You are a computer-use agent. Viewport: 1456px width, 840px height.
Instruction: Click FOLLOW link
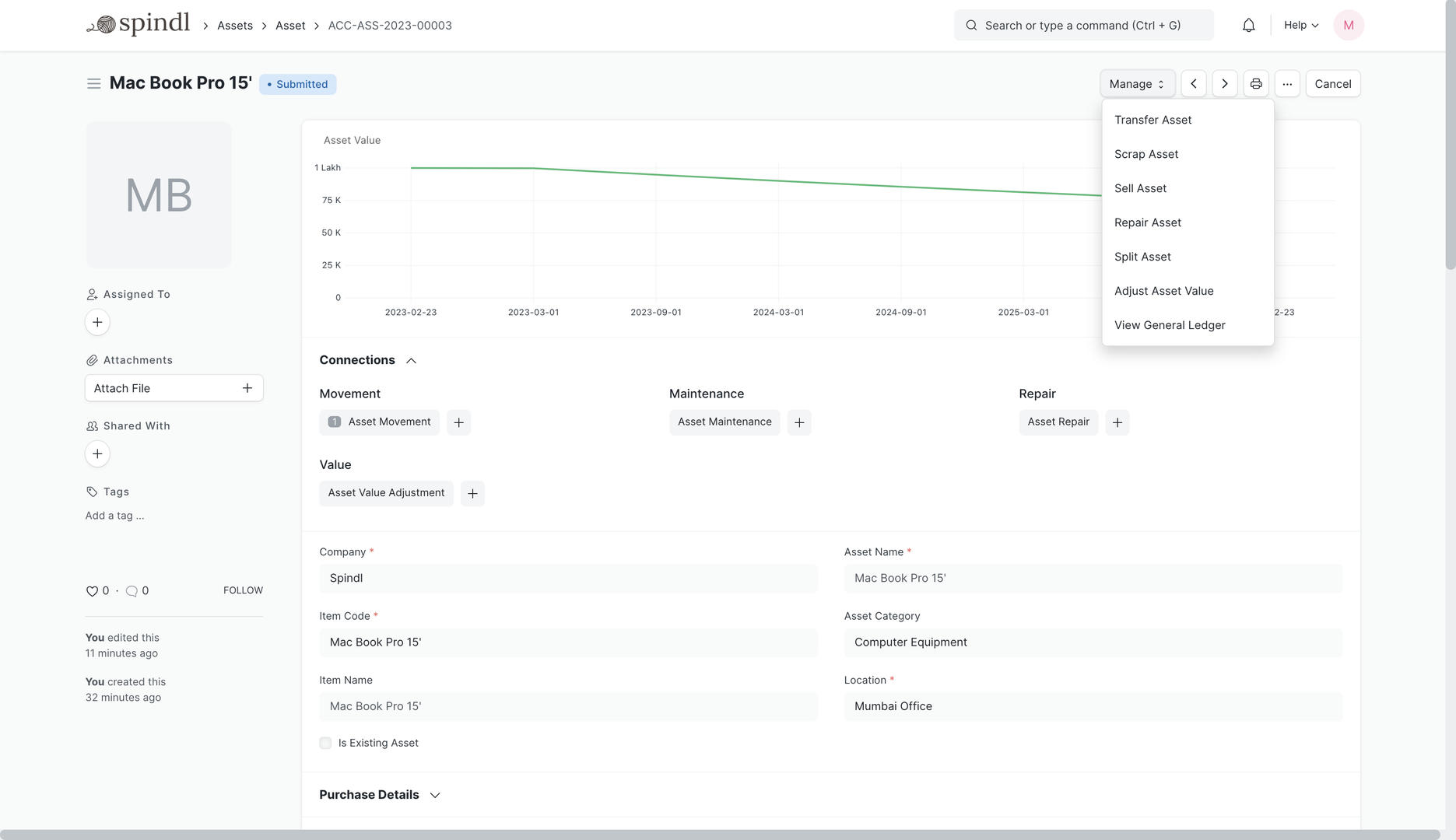(243, 590)
